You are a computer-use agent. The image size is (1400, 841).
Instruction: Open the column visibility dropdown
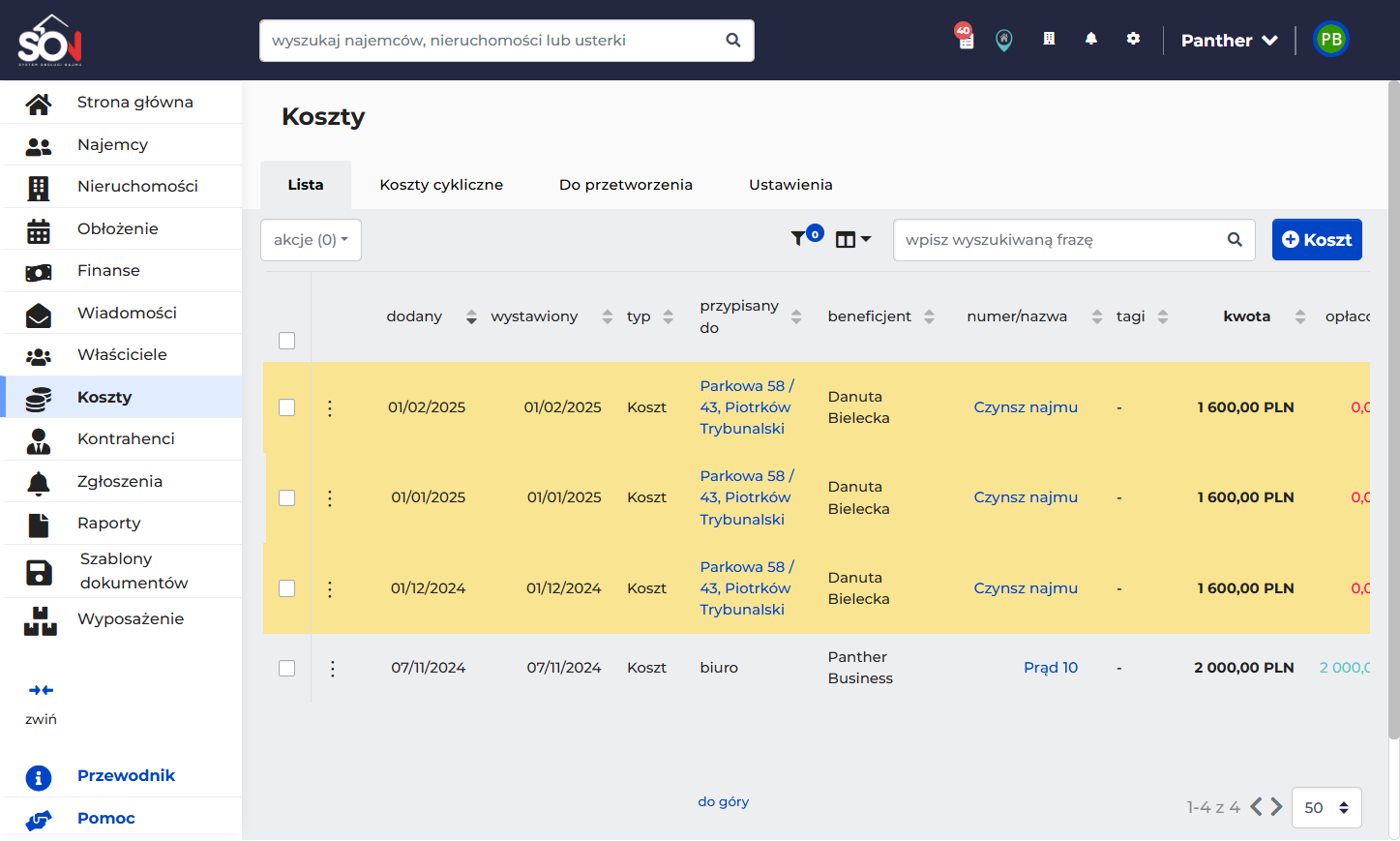point(853,239)
